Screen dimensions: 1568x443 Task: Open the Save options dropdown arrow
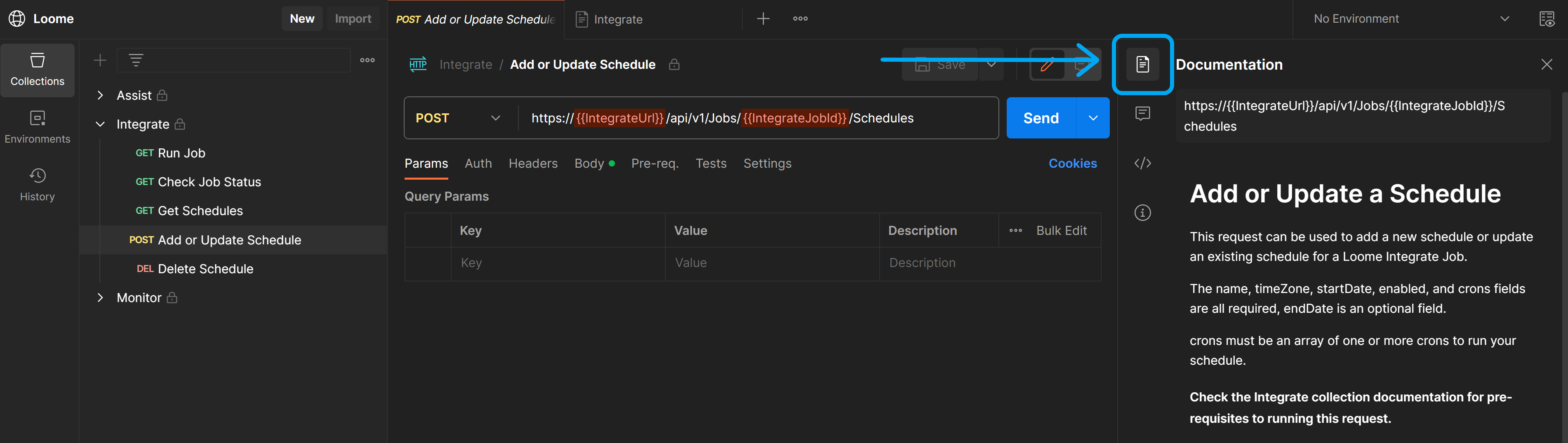point(991,65)
